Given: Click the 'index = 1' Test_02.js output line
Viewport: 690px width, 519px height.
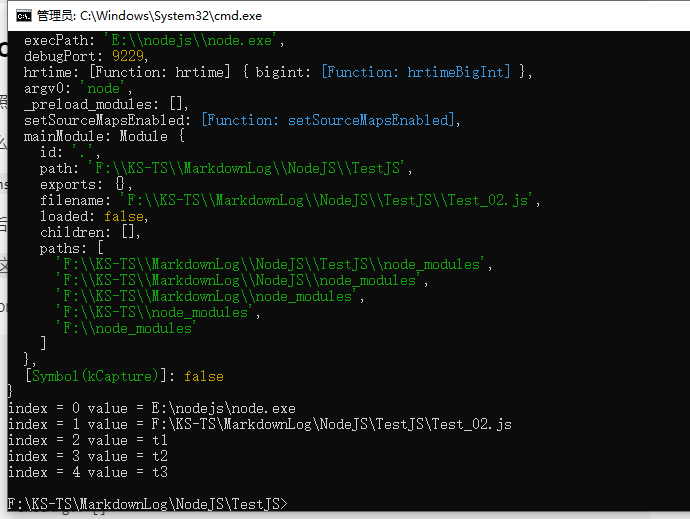Looking at the screenshot, I should [259, 424].
